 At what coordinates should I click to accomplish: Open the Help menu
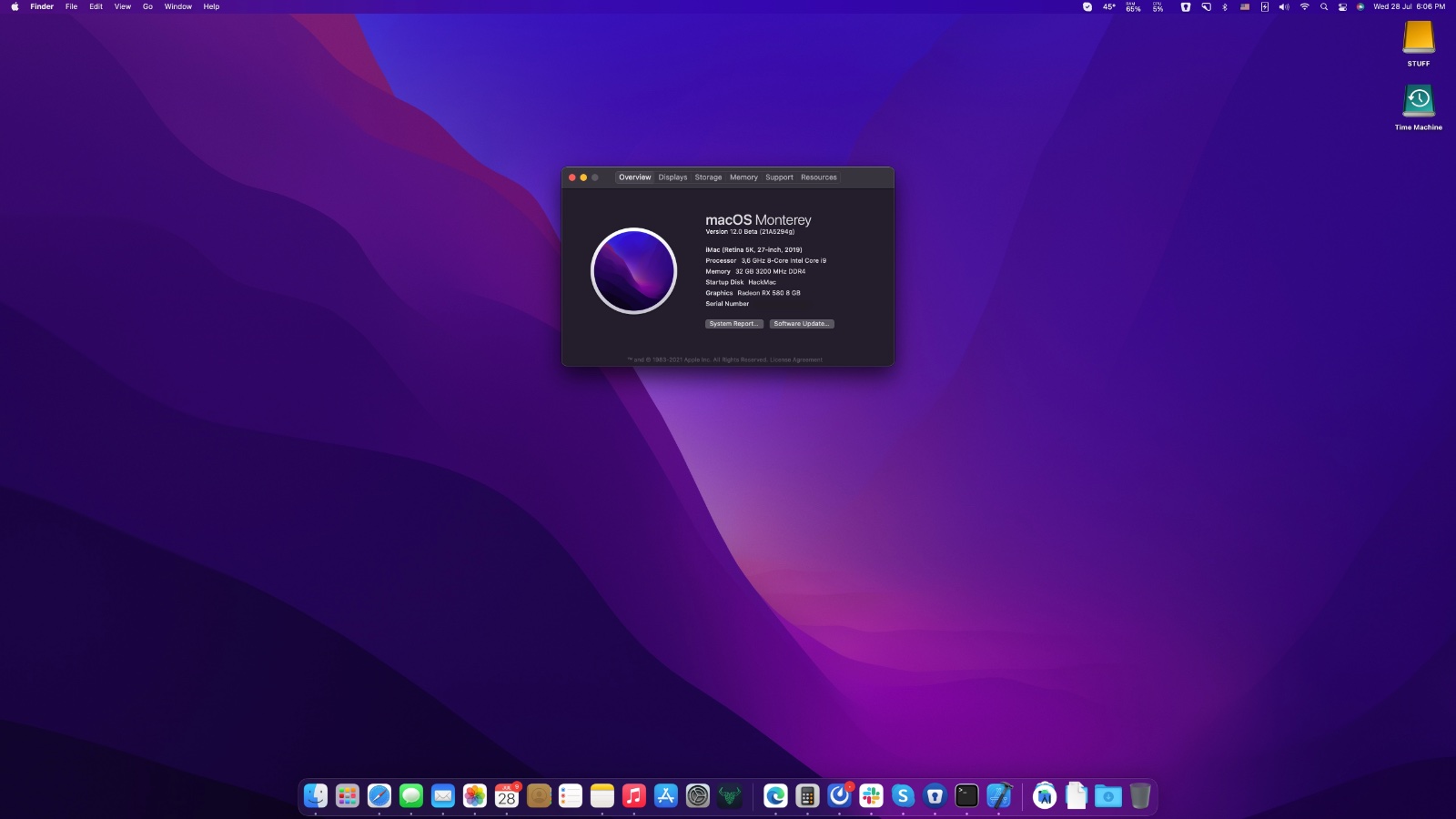coord(211,6)
